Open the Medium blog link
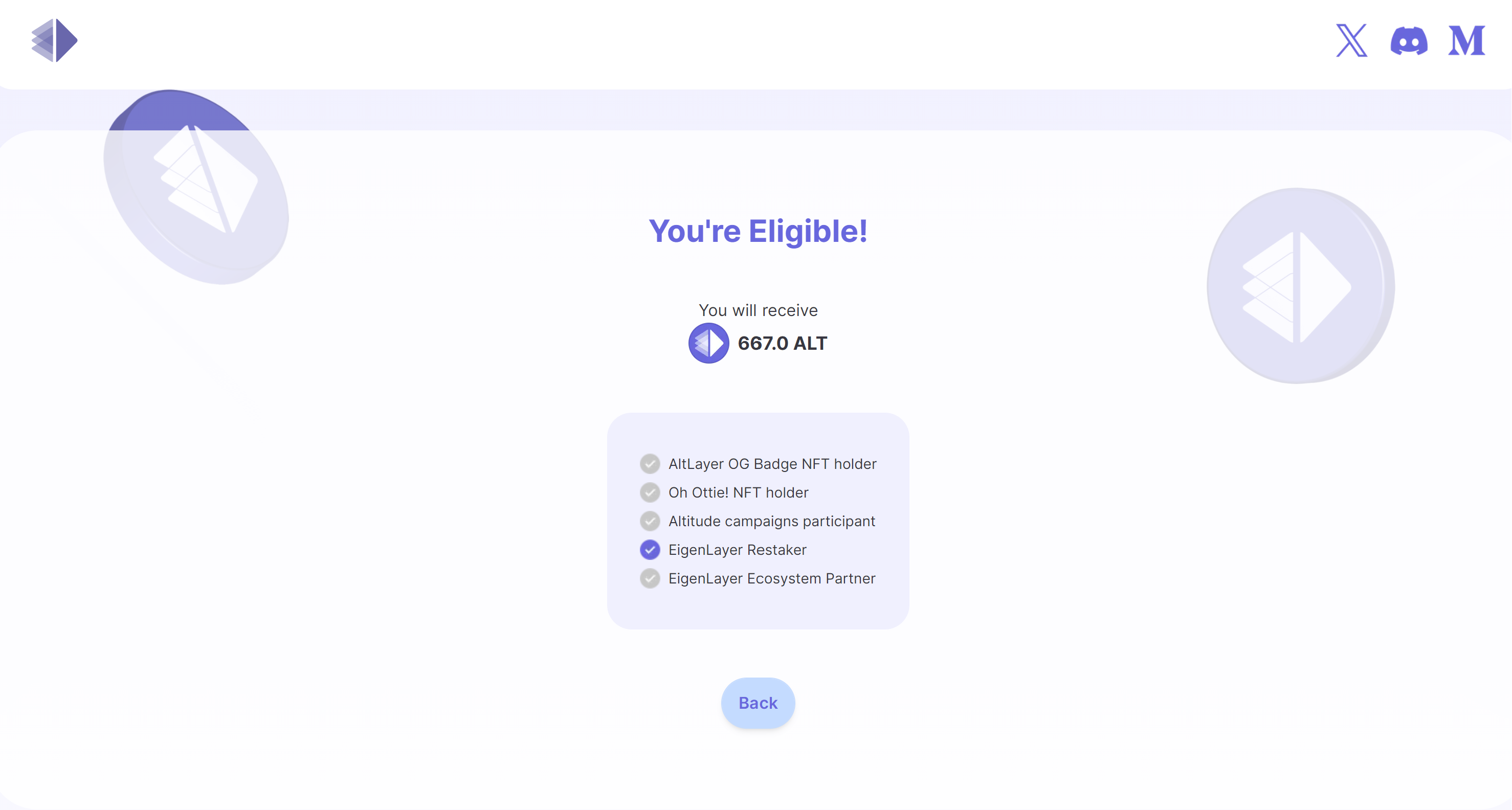Viewport: 1512px width, 810px height. (1466, 40)
